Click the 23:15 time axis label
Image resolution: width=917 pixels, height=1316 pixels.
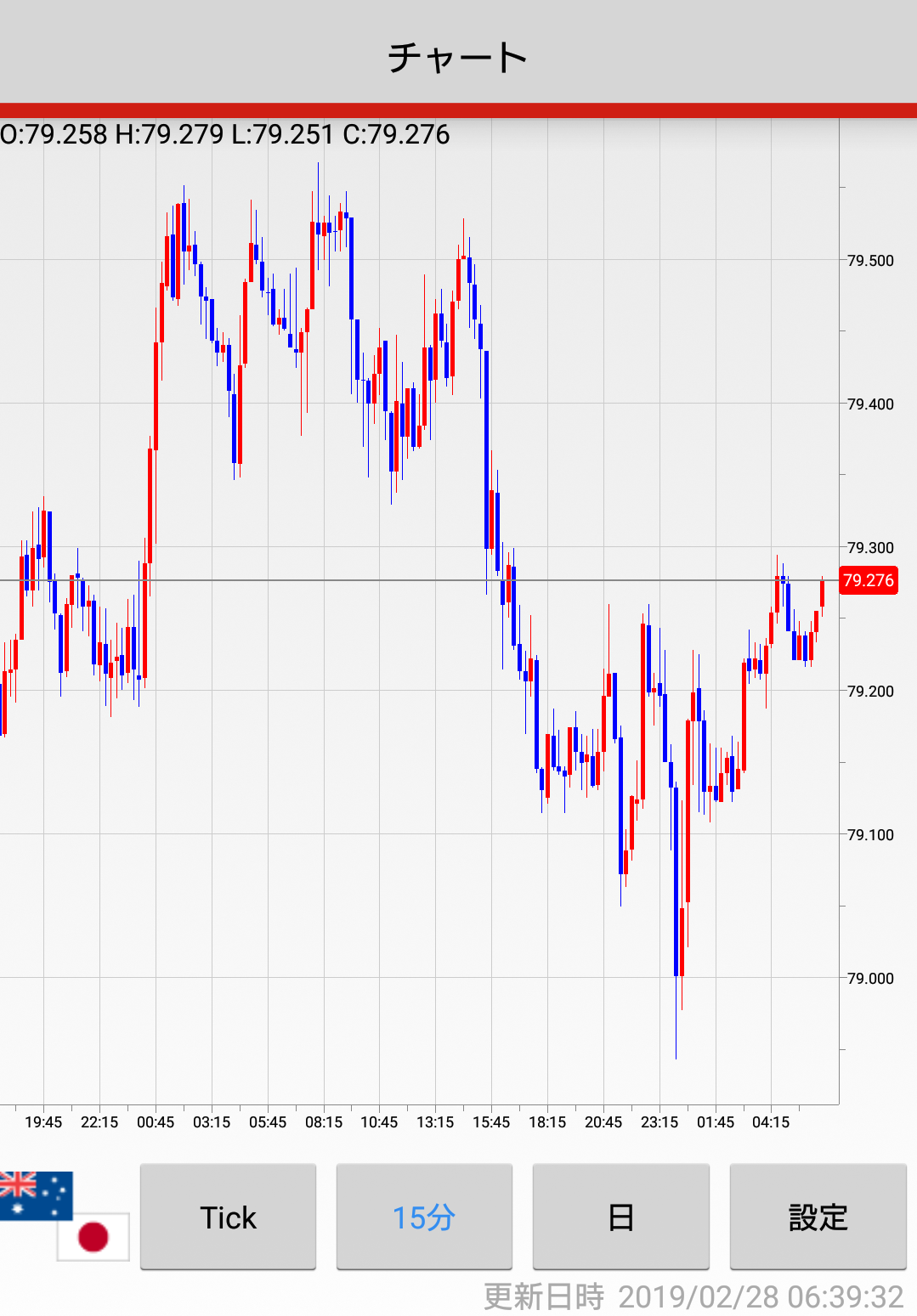pyautogui.click(x=659, y=1122)
